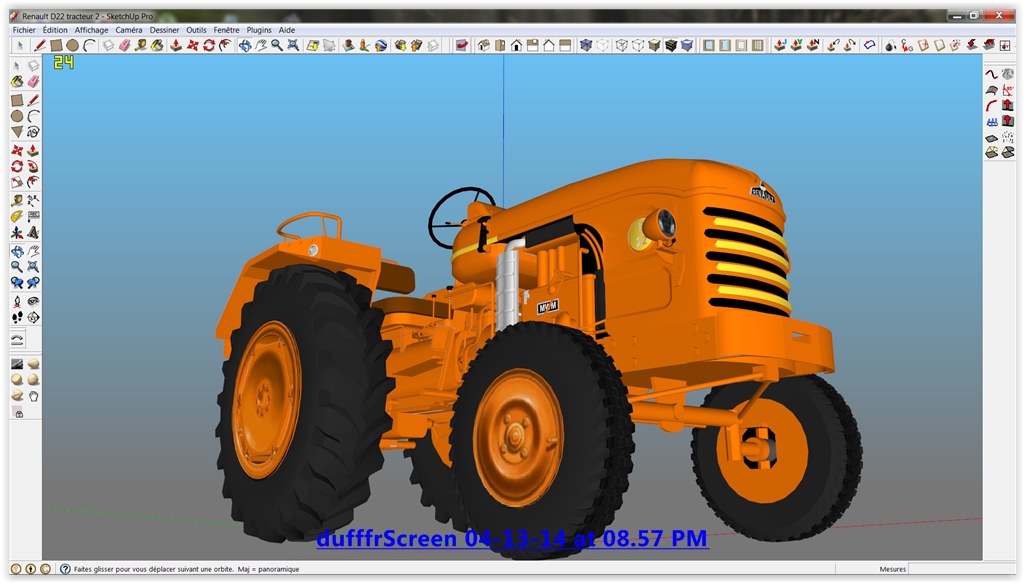
Task: Enable Shaded face style
Action: click(654, 45)
